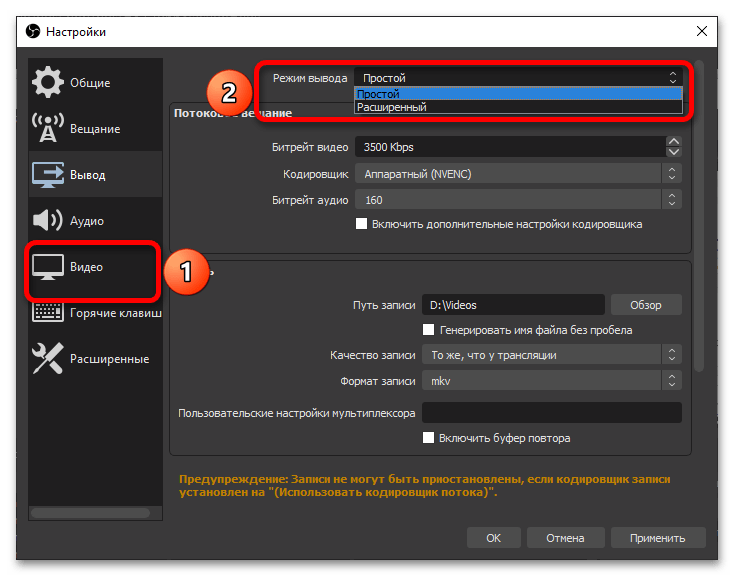Open the Аудио speaker icon section
The height and width of the screenshot is (576, 734).
point(48,220)
